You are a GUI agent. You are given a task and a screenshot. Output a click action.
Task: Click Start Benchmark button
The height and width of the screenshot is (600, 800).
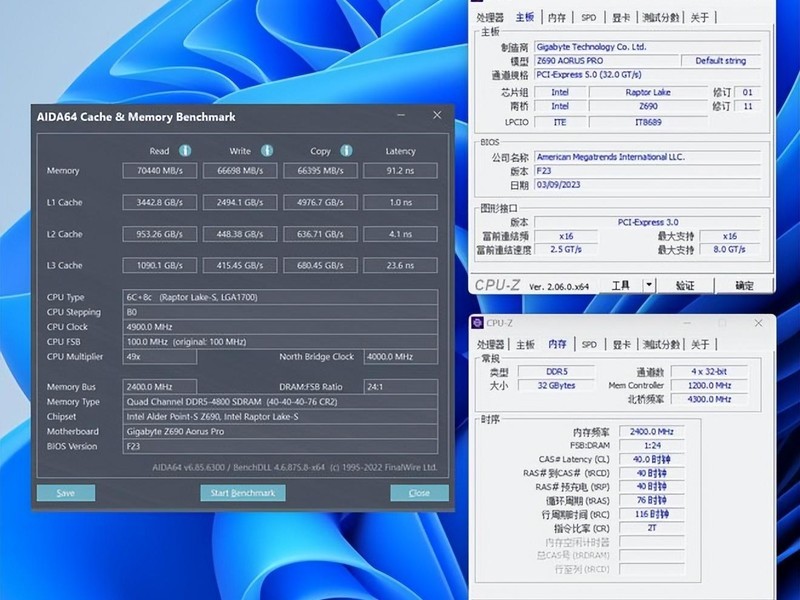pyautogui.click(x=243, y=493)
